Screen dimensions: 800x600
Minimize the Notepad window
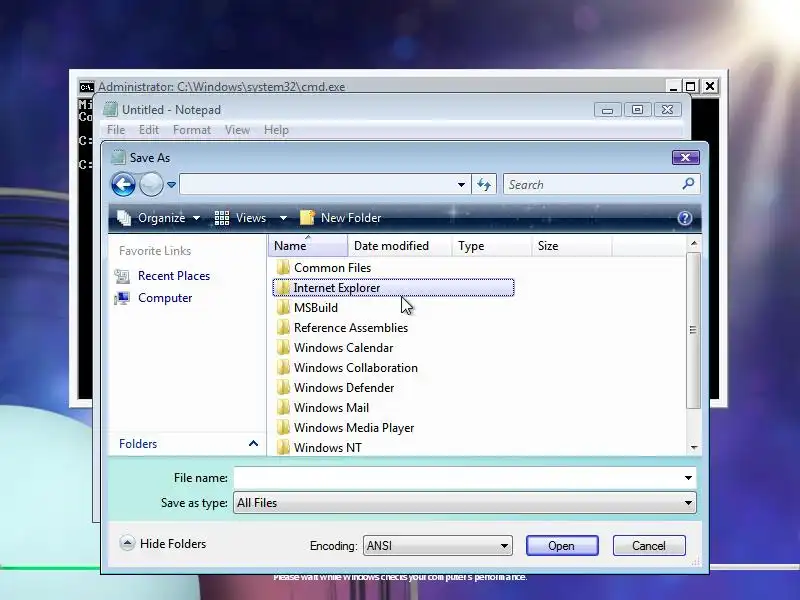pyautogui.click(x=607, y=110)
